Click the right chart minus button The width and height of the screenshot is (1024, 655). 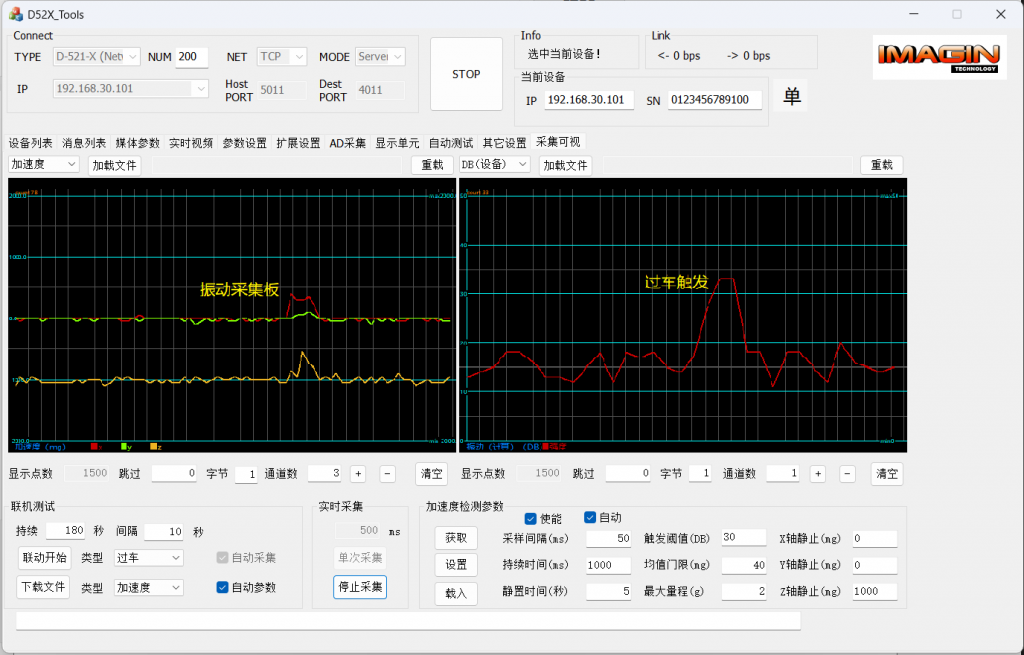(847, 474)
